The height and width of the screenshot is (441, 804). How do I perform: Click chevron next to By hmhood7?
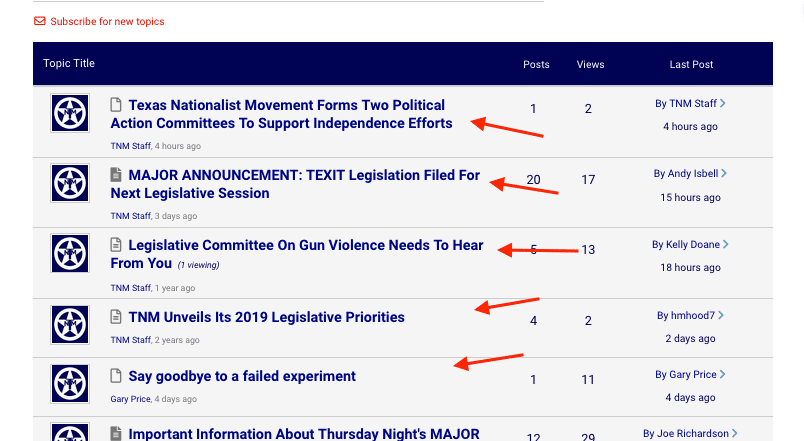pyautogui.click(x=721, y=315)
